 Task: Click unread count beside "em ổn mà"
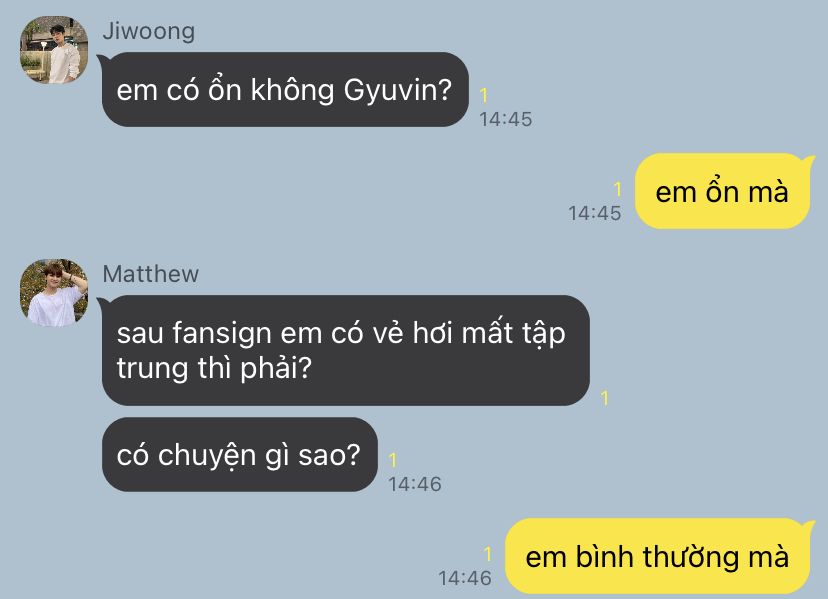618,189
